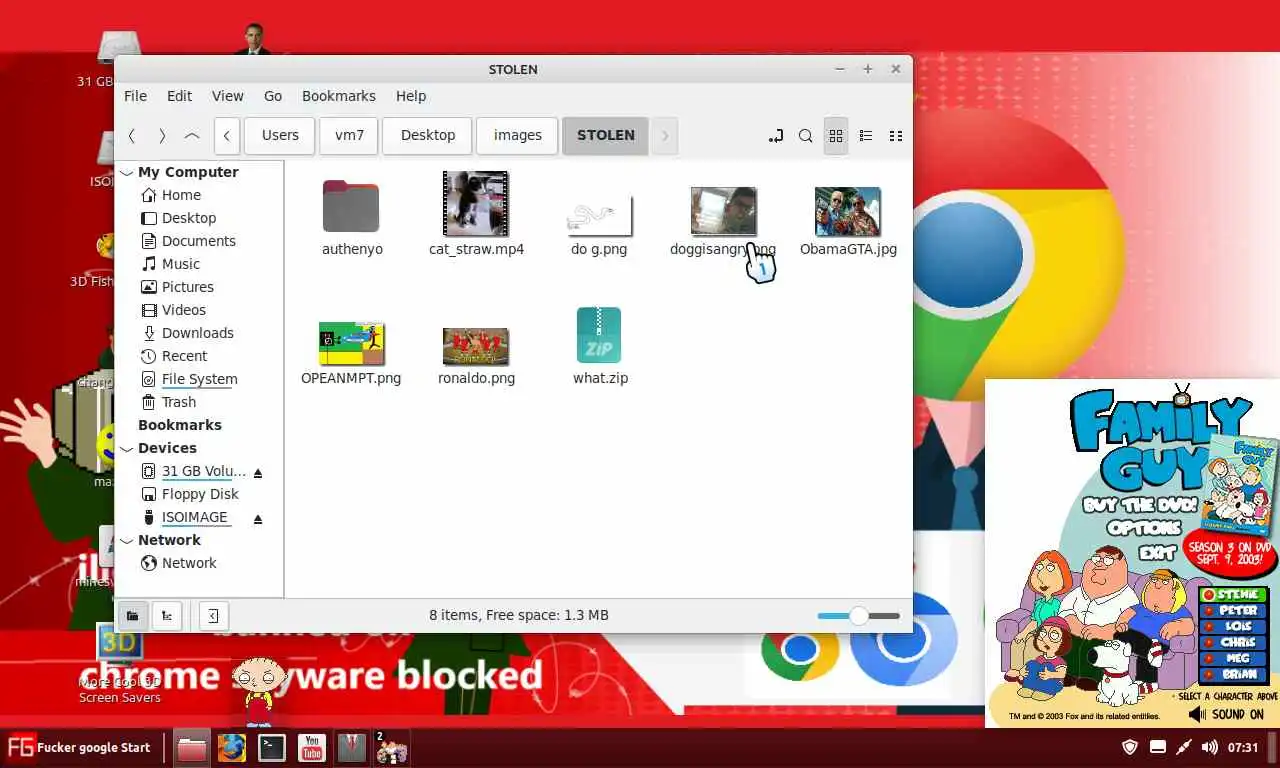The image size is (1280, 768).
Task: Click the shield tray icon
Action: (x=1130, y=747)
